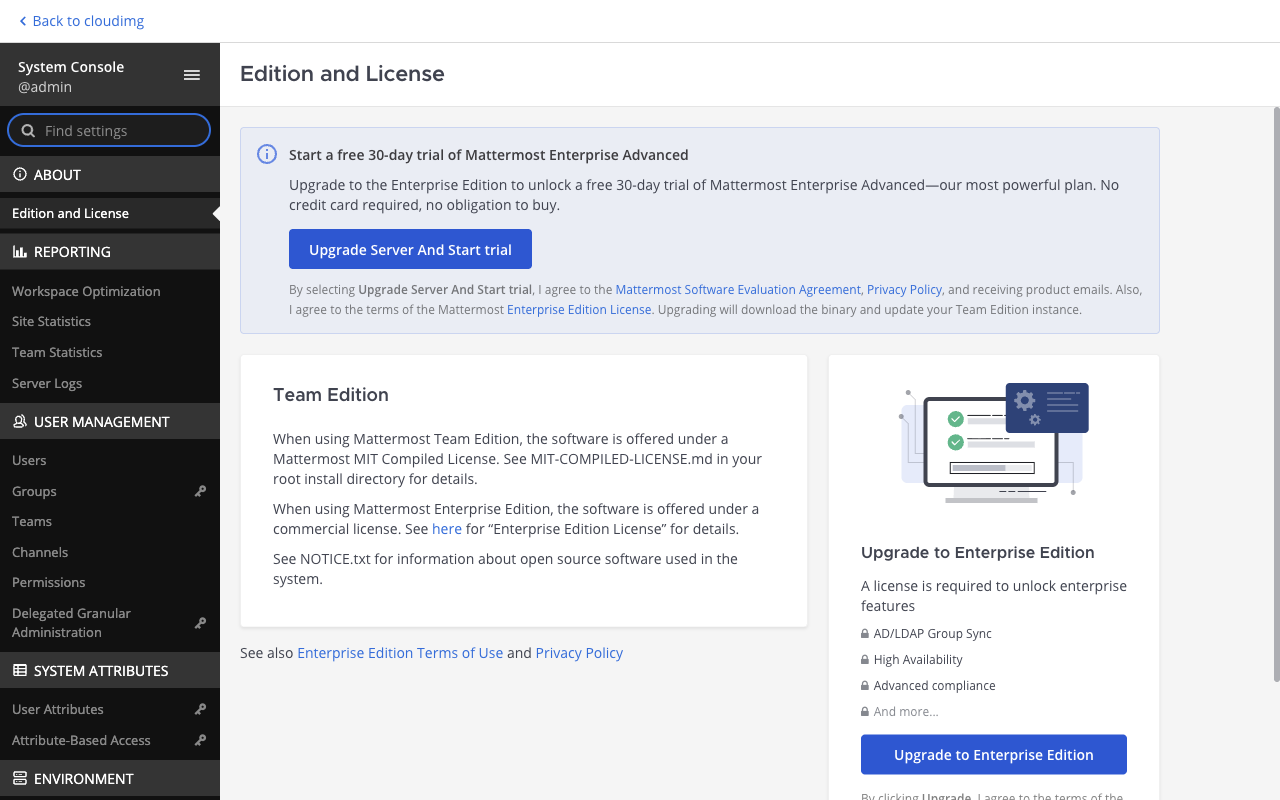Click the lock icon next to High Availability
1280x800 pixels.
click(865, 660)
